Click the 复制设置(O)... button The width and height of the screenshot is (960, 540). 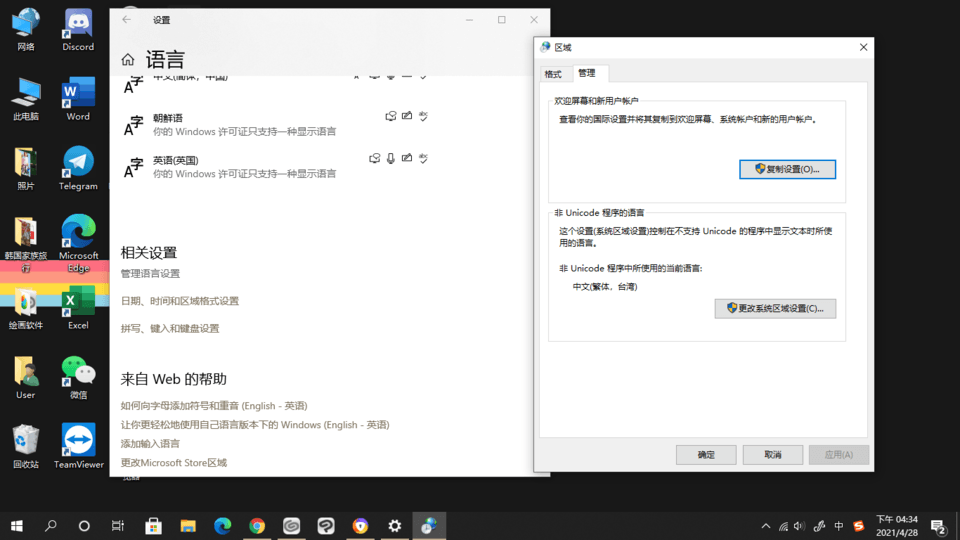point(787,169)
